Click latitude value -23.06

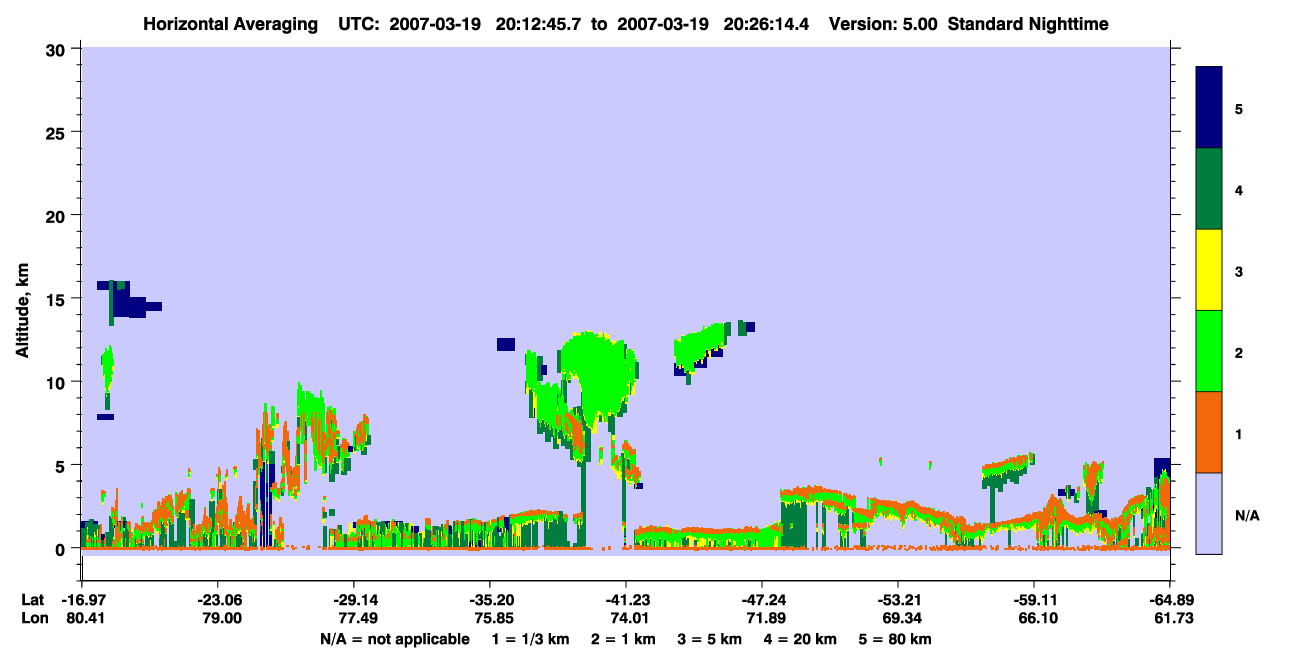click(x=218, y=600)
